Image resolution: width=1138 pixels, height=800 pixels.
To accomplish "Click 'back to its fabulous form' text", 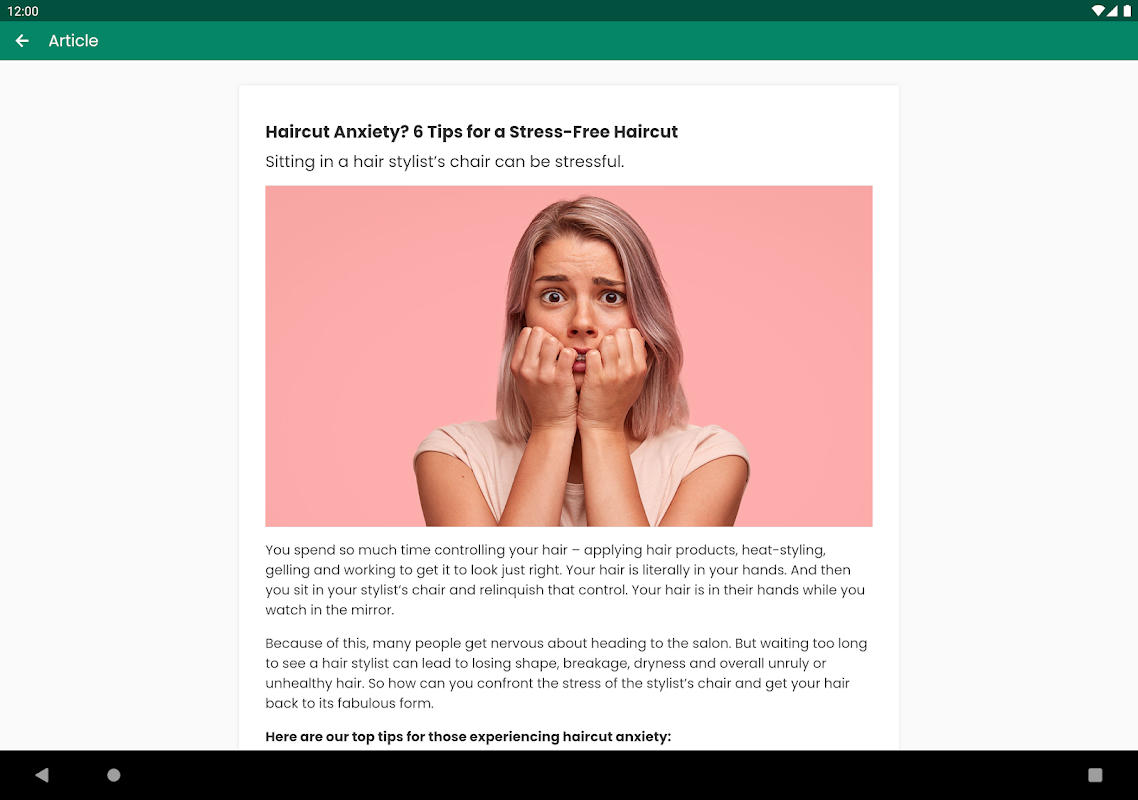I will point(349,703).
